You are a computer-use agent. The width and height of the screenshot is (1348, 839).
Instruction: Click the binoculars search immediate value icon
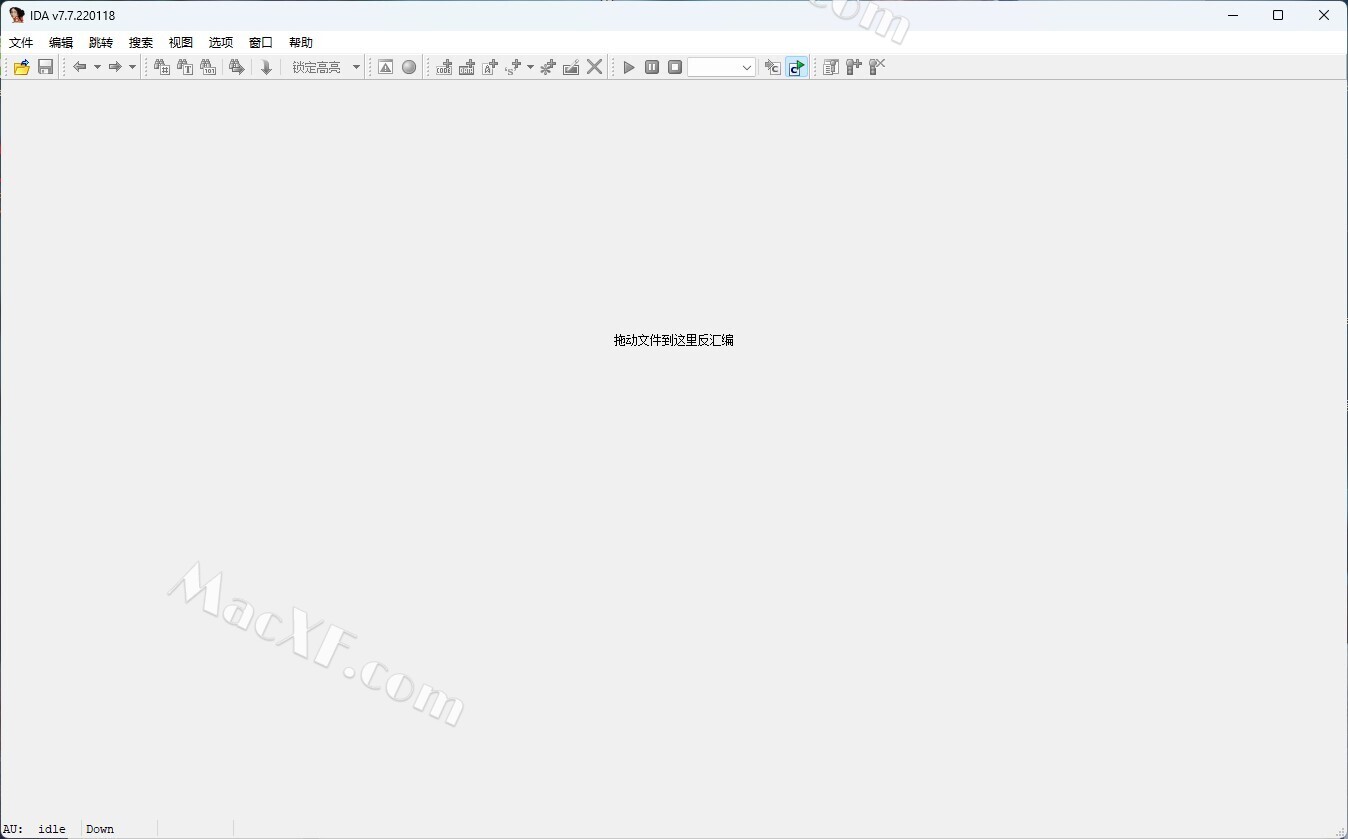[162, 67]
